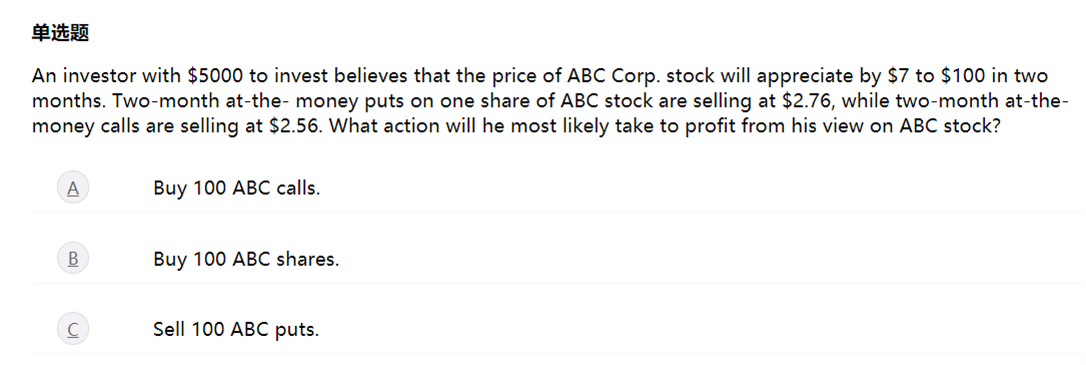Select radio option C circle
Viewport: 1086px width, 365px height.
(x=73, y=330)
